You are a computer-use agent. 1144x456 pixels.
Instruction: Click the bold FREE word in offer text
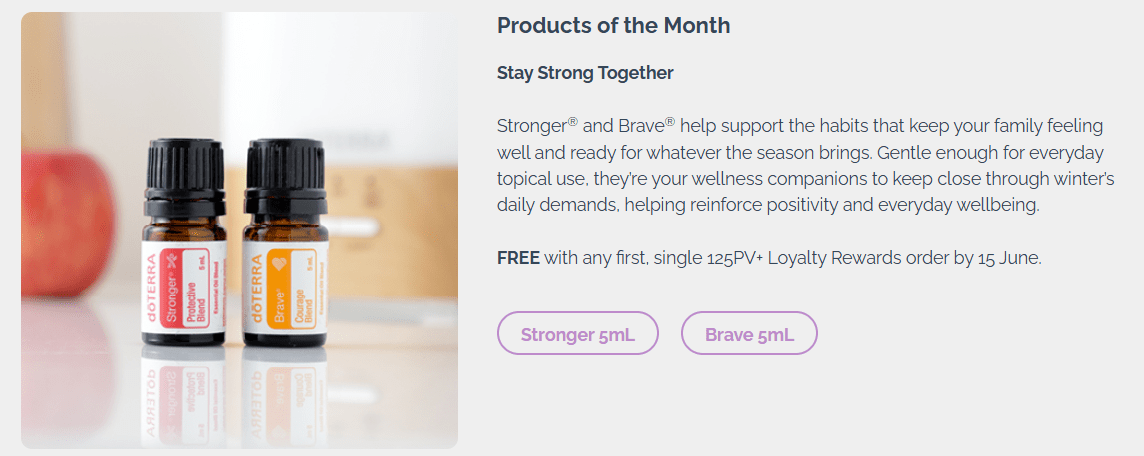[x=518, y=258]
